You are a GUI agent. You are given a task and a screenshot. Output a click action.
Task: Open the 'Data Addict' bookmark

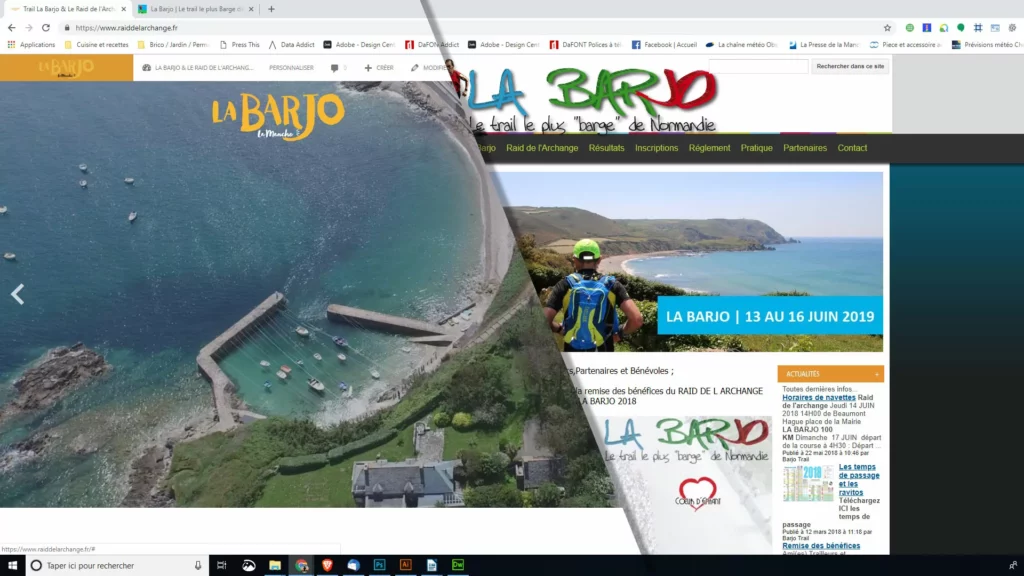[291, 45]
